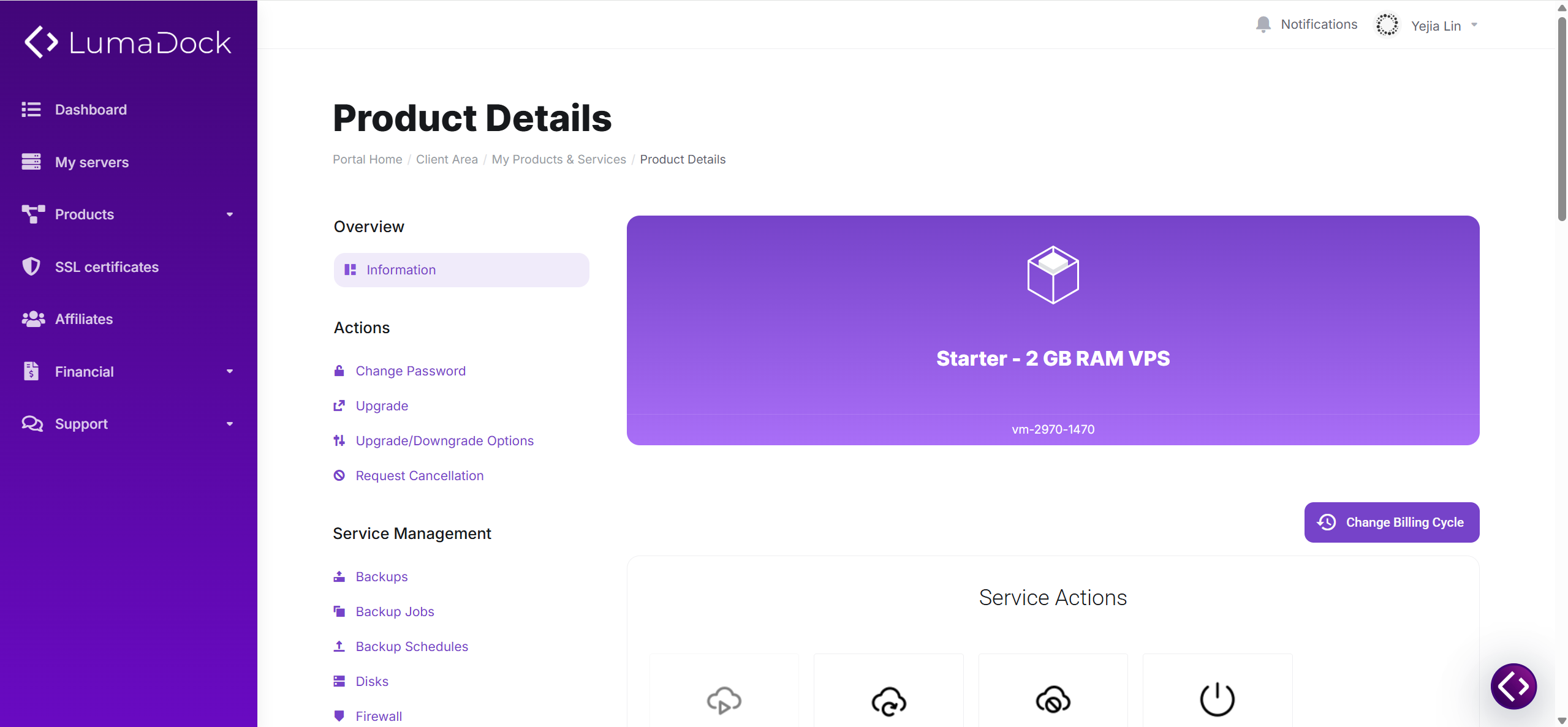Click the Change Billing Cycle button

pos(1392,522)
